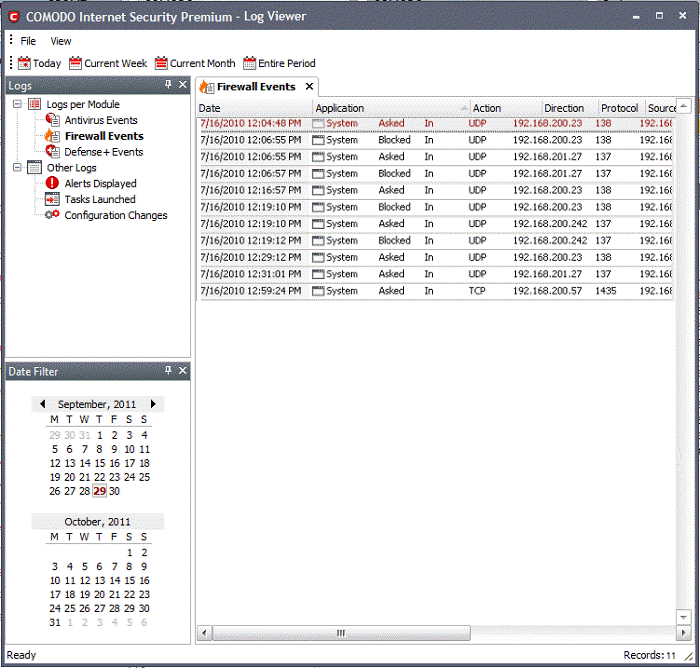Pin the Logs panel
The image size is (700, 668).
pos(168,84)
